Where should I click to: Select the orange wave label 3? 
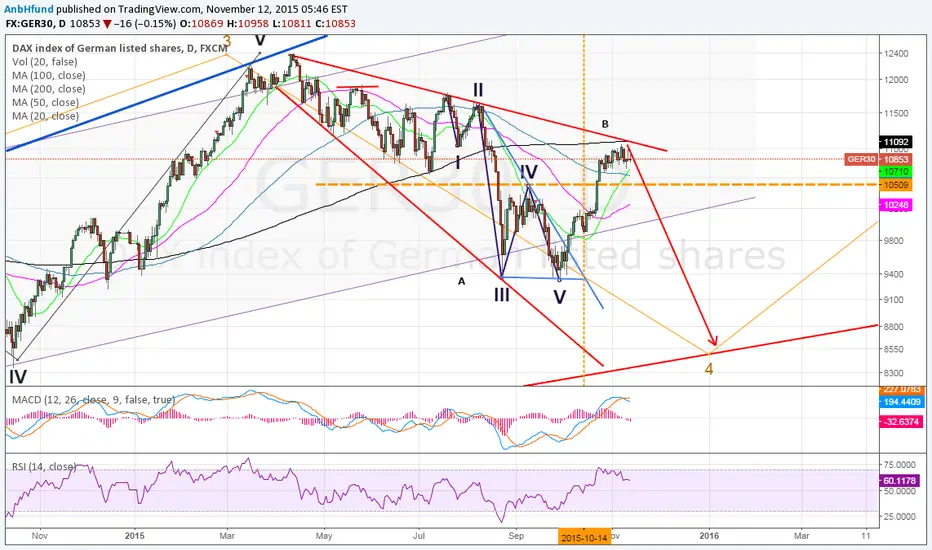[226, 43]
